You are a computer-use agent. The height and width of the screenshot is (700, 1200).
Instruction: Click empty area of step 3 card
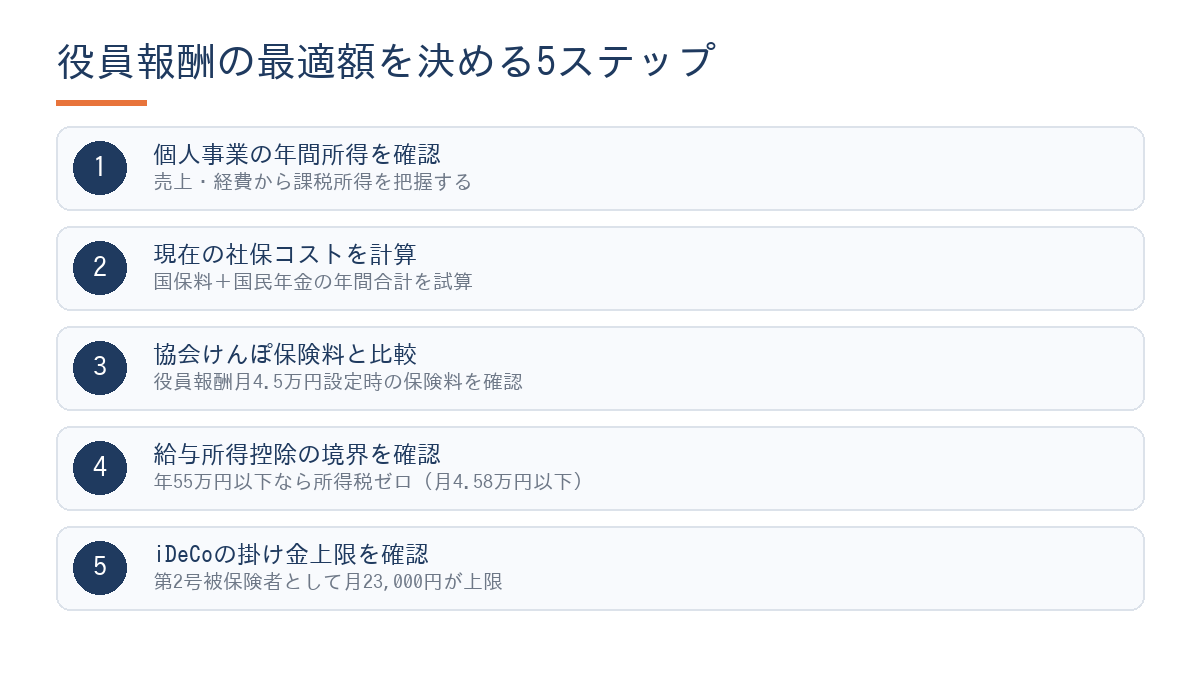pyautogui.click(x=800, y=368)
